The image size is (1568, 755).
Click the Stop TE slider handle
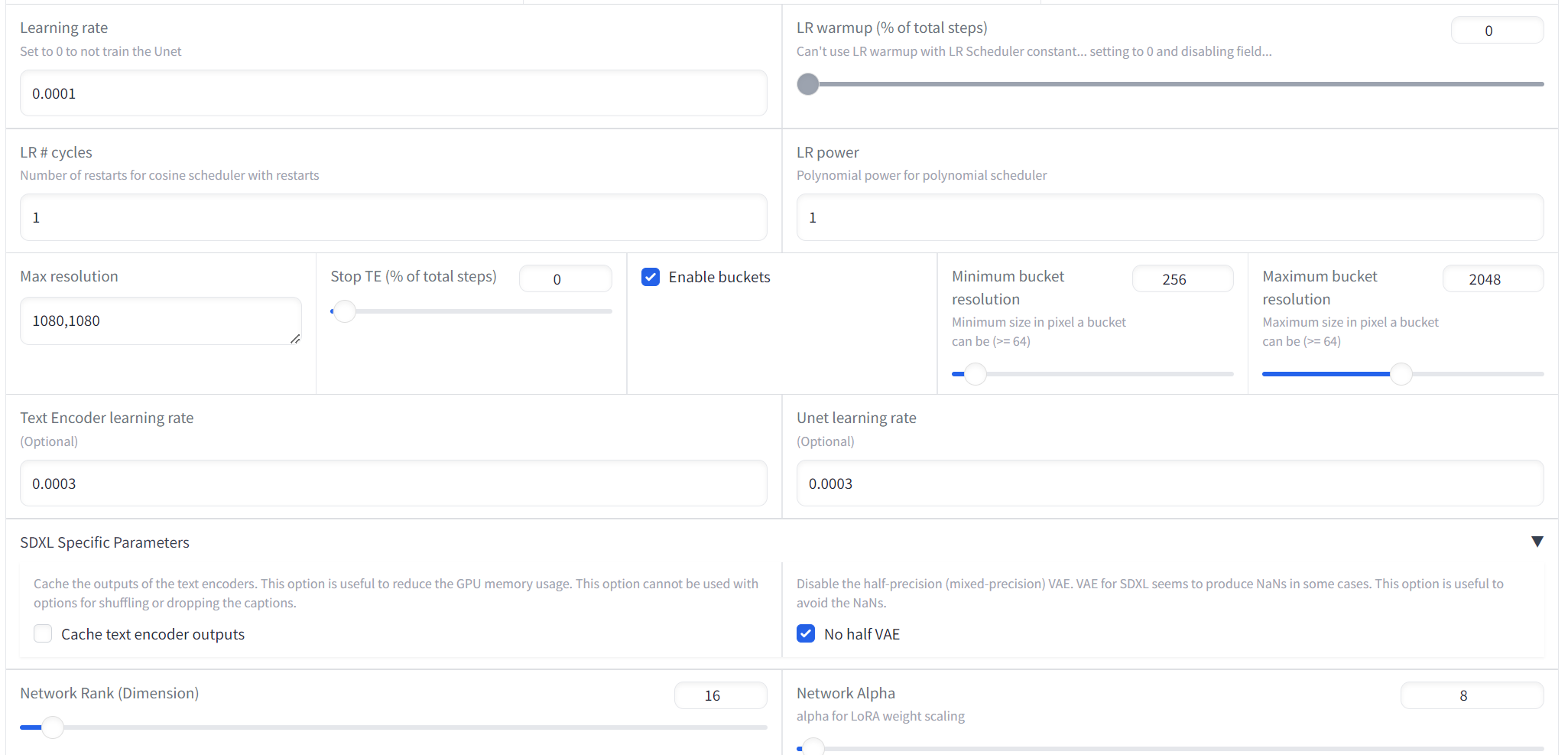(345, 311)
